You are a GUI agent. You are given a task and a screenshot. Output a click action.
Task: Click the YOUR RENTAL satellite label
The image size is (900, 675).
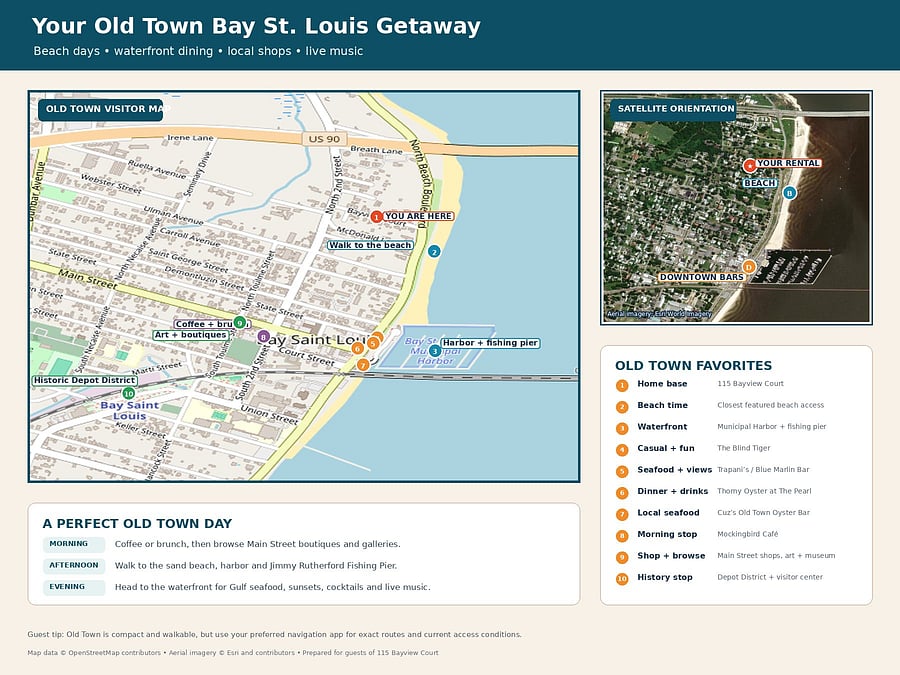point(788,163)
